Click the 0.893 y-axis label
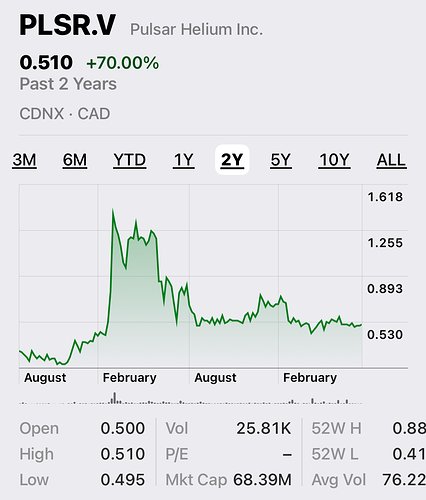The image size is (426, 500). tap(385, 288)
